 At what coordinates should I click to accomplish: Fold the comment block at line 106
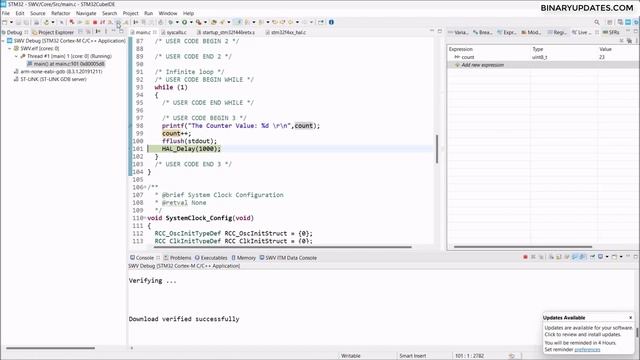tap(145, 187)
